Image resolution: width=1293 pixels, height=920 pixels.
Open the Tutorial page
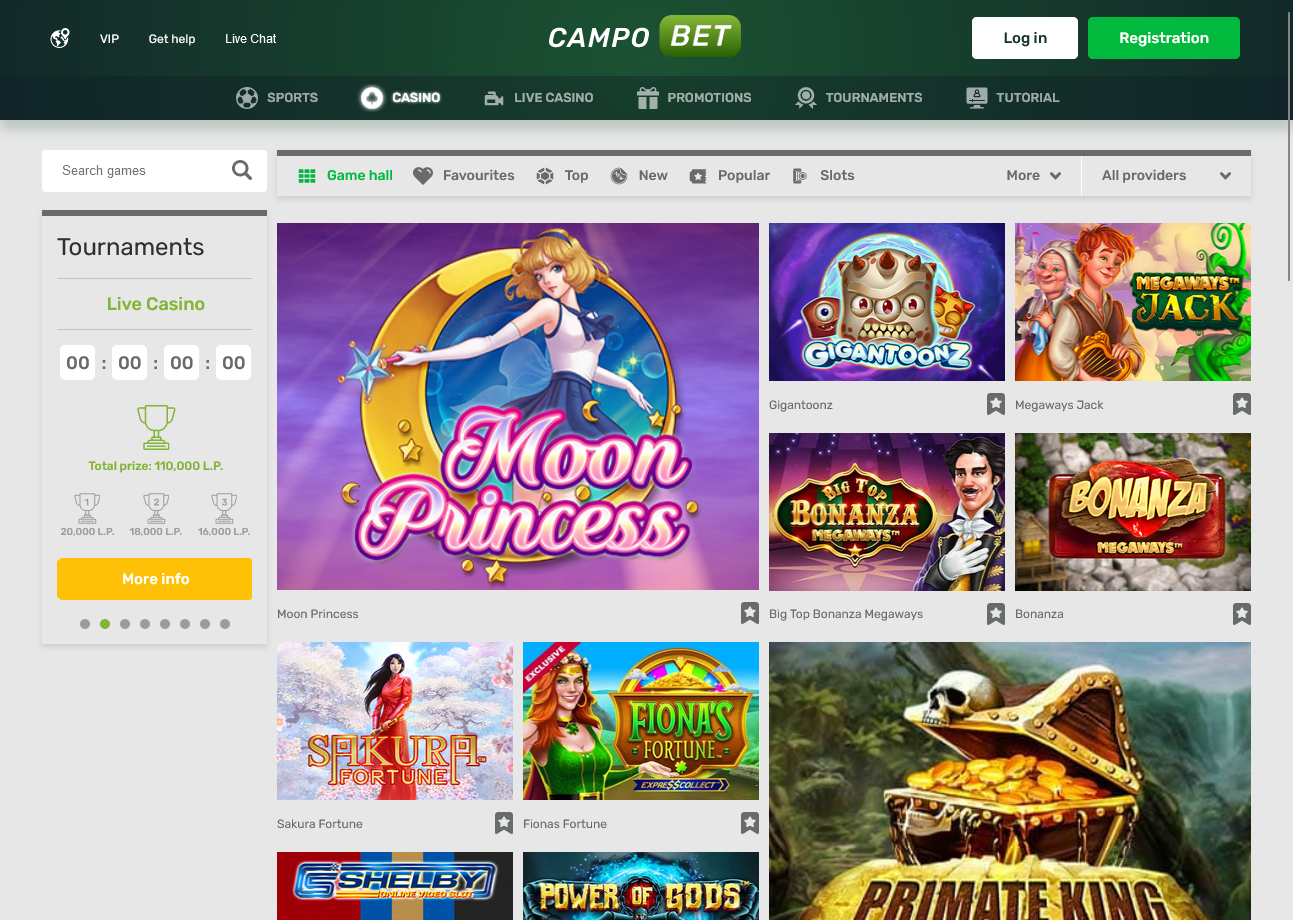(x=1013, y=98)
